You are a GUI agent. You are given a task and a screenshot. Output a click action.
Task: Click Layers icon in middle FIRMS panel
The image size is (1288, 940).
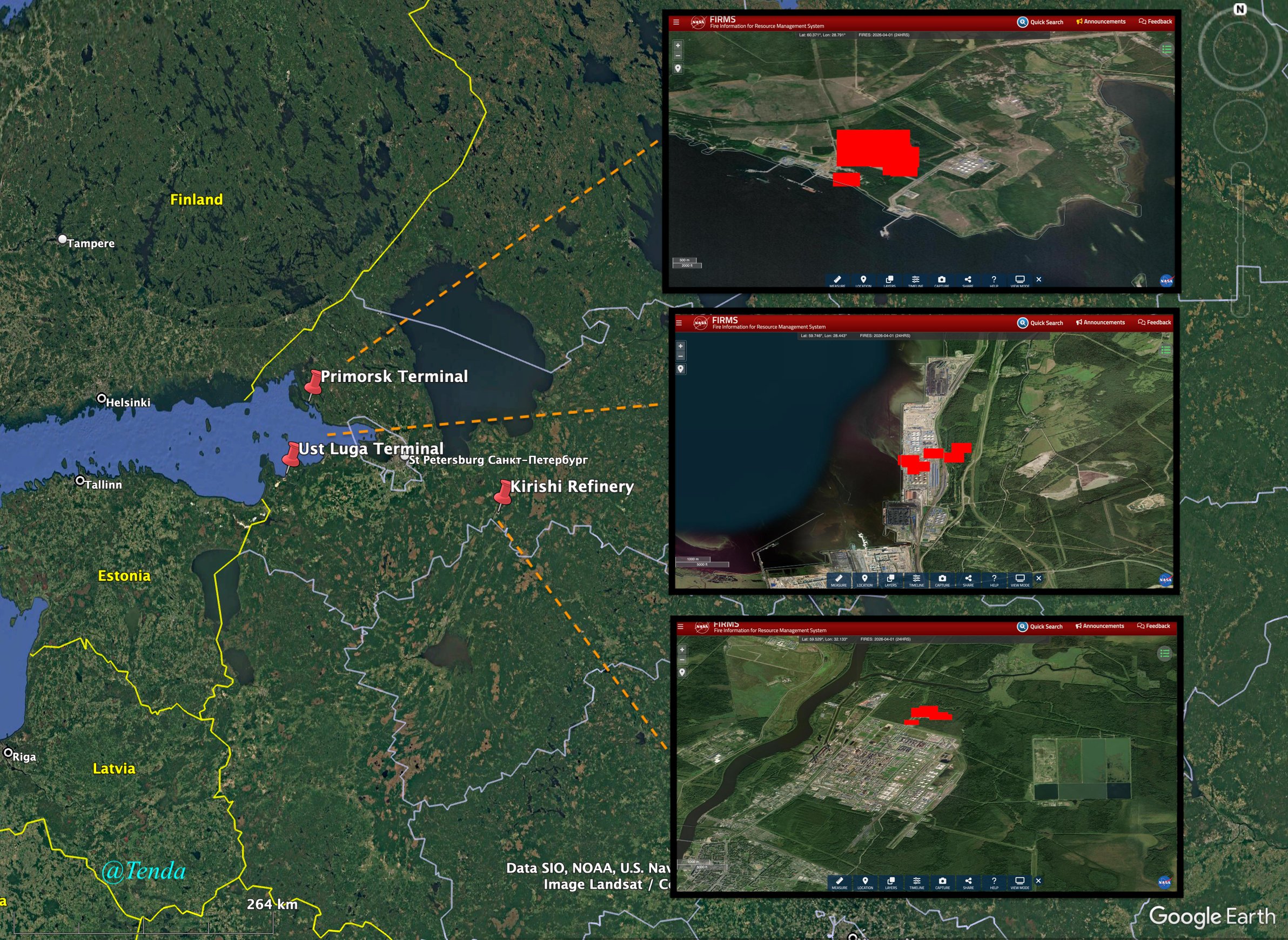pyautogui.click(x=890, y=579)
